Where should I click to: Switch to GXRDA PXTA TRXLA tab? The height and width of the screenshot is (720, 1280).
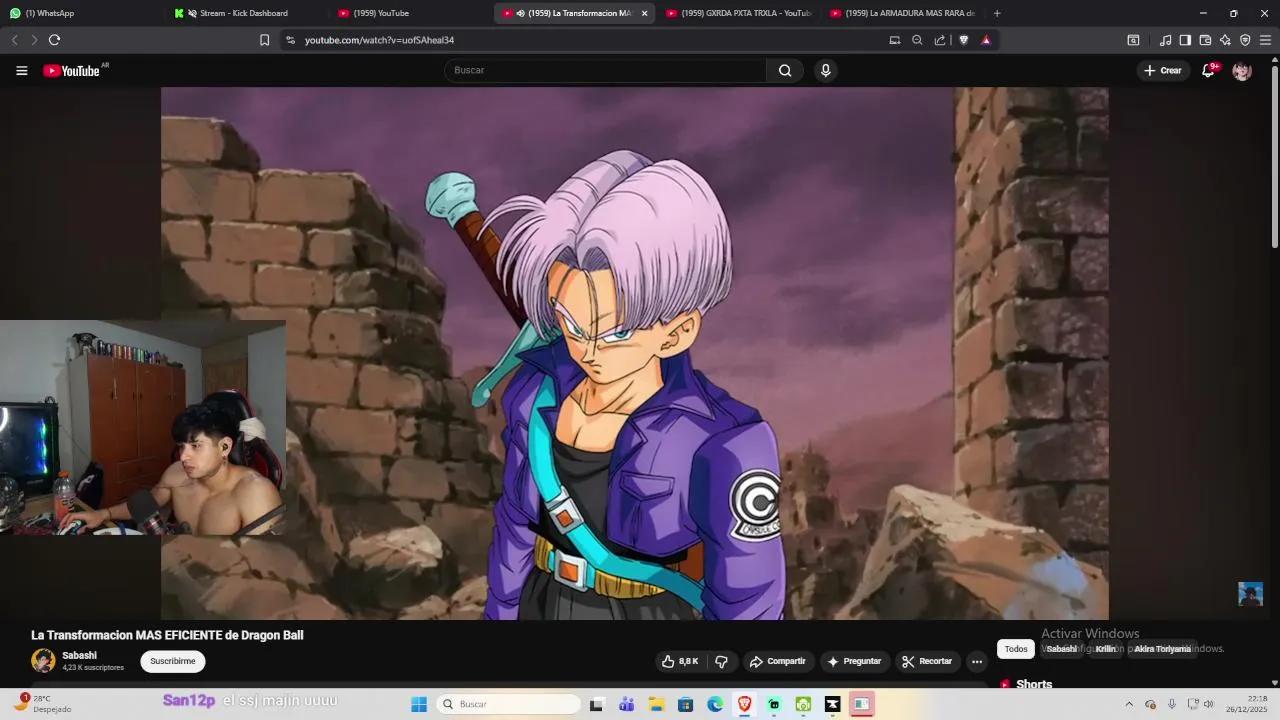click(x=738, y=13)
